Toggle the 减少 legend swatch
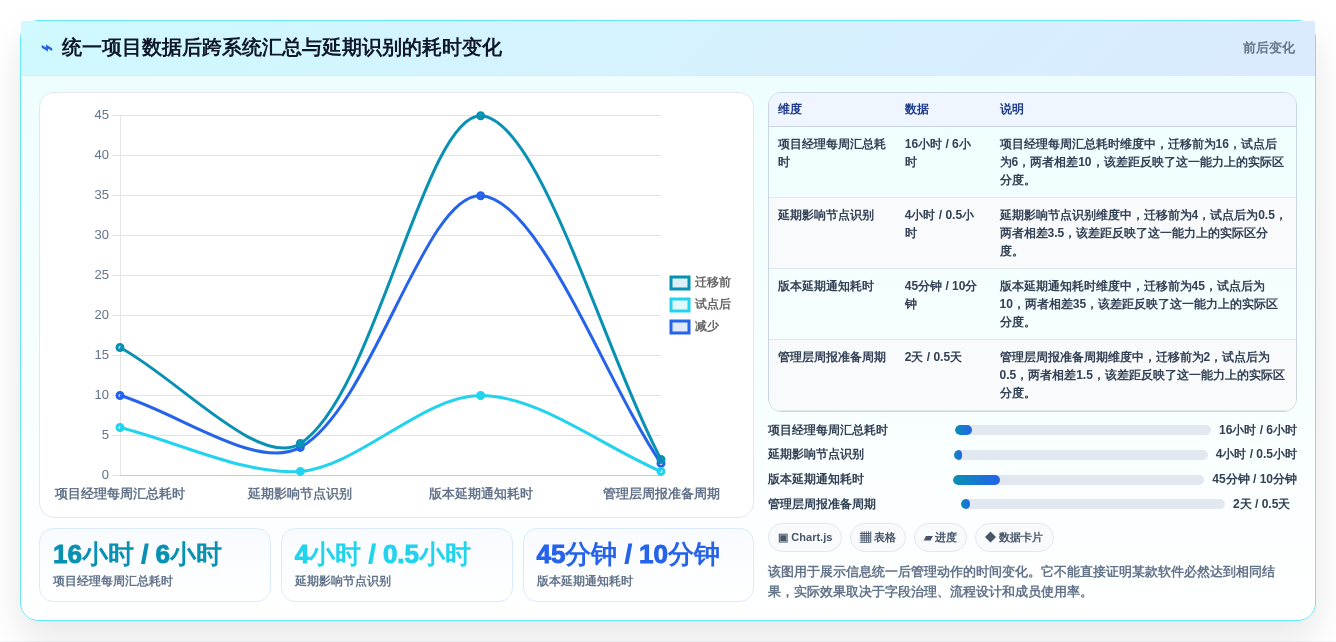 (680, 327)
